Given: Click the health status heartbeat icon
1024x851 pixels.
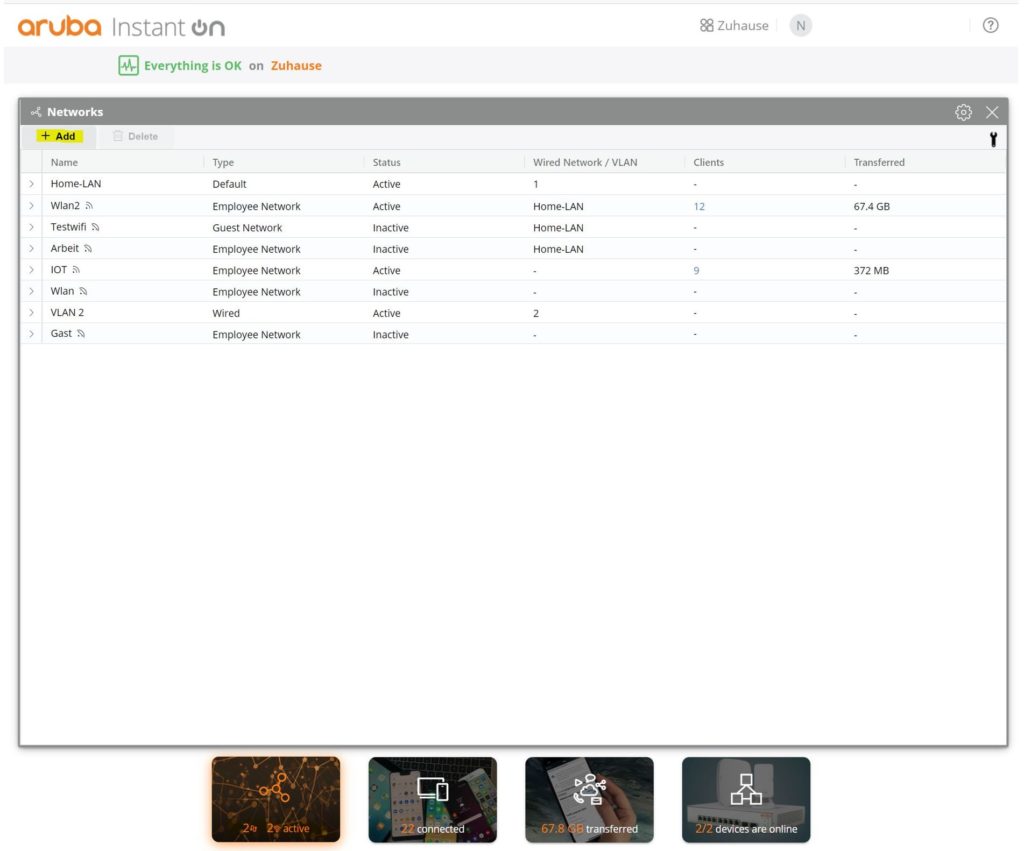Looking at the screenshot, I should click(x=128, y=65).
